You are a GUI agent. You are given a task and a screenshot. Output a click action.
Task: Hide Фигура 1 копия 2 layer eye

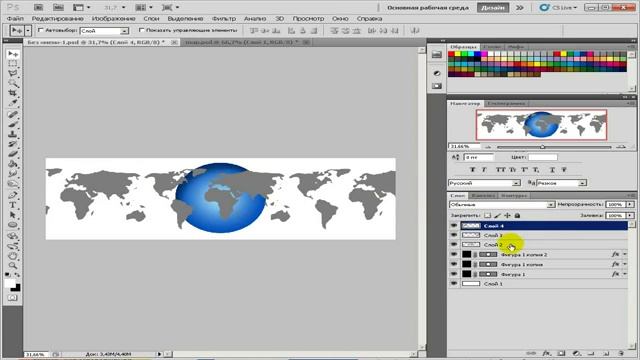(x=453, y=254)
